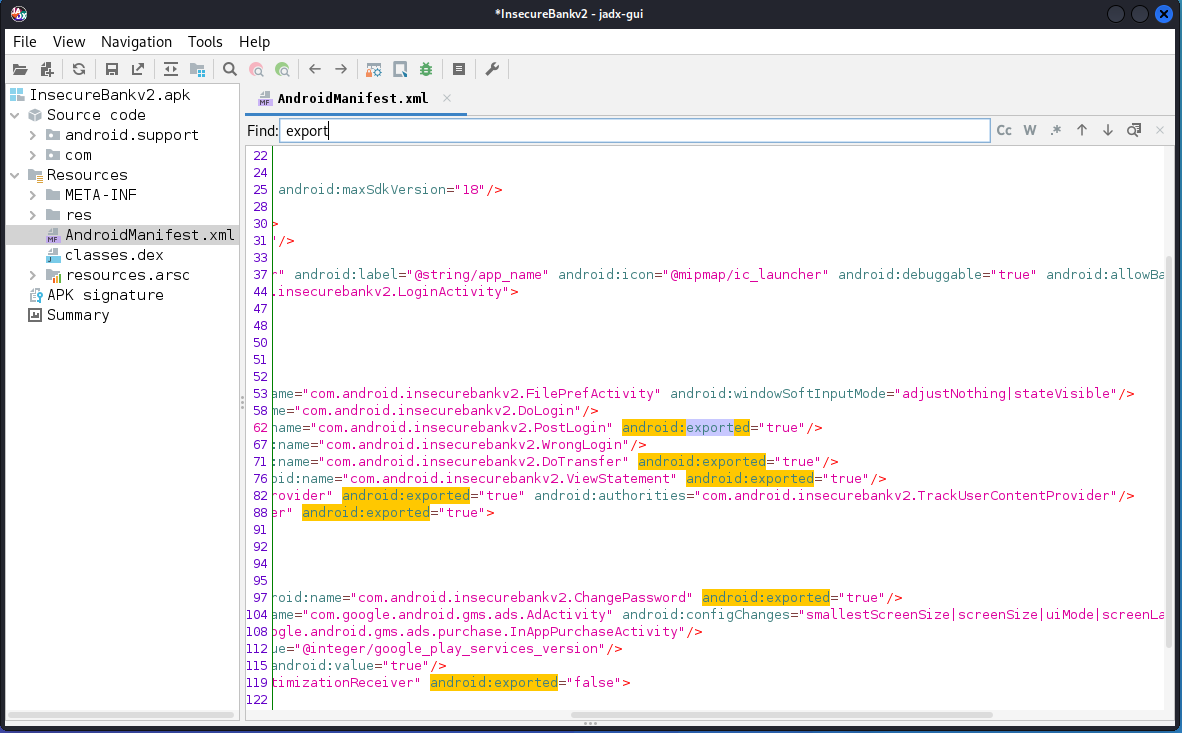
Task: Navigate forward with right arrow icon
Action: [341, 69]
